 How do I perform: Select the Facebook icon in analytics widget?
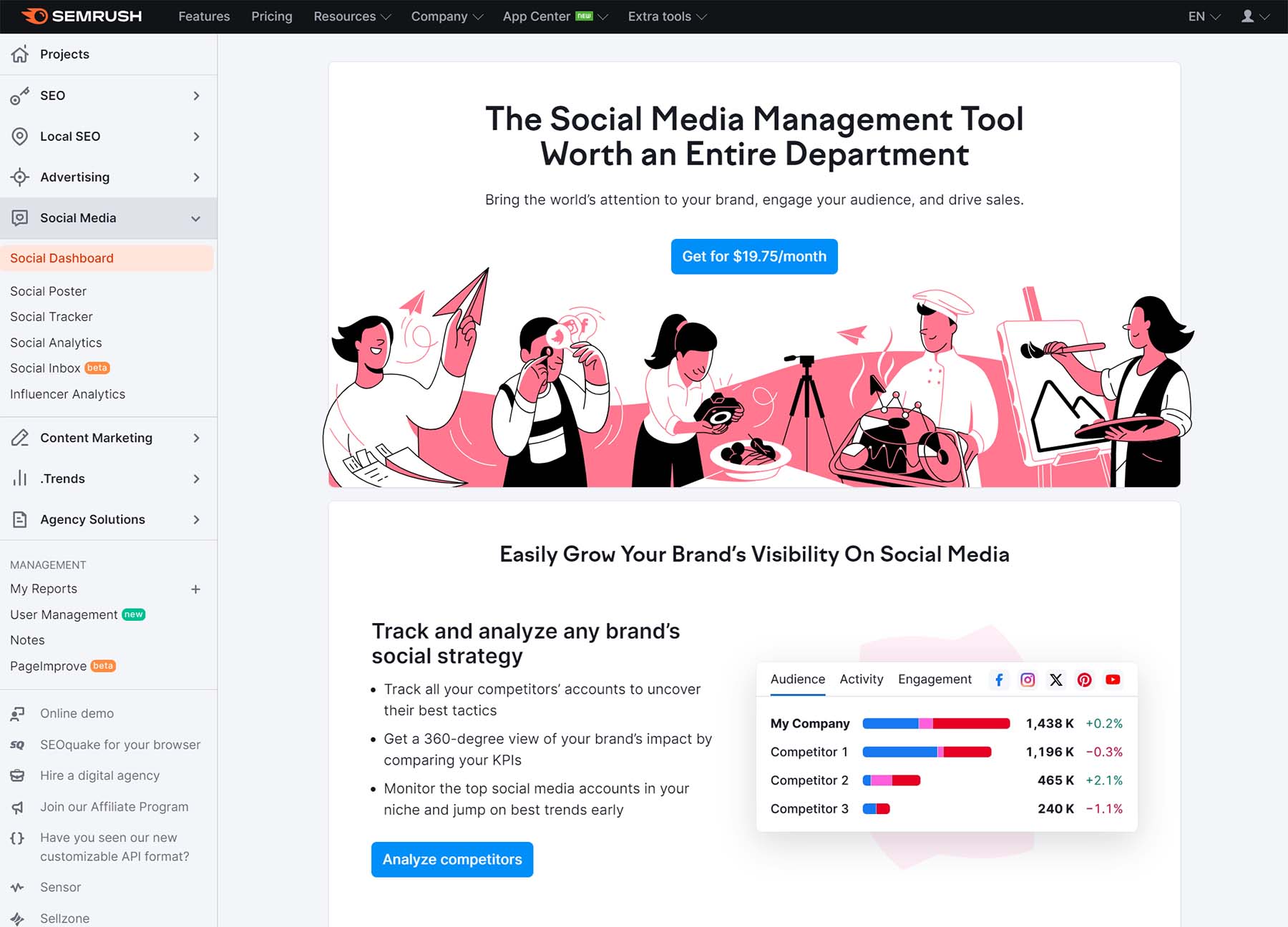(x=999, y=680)
